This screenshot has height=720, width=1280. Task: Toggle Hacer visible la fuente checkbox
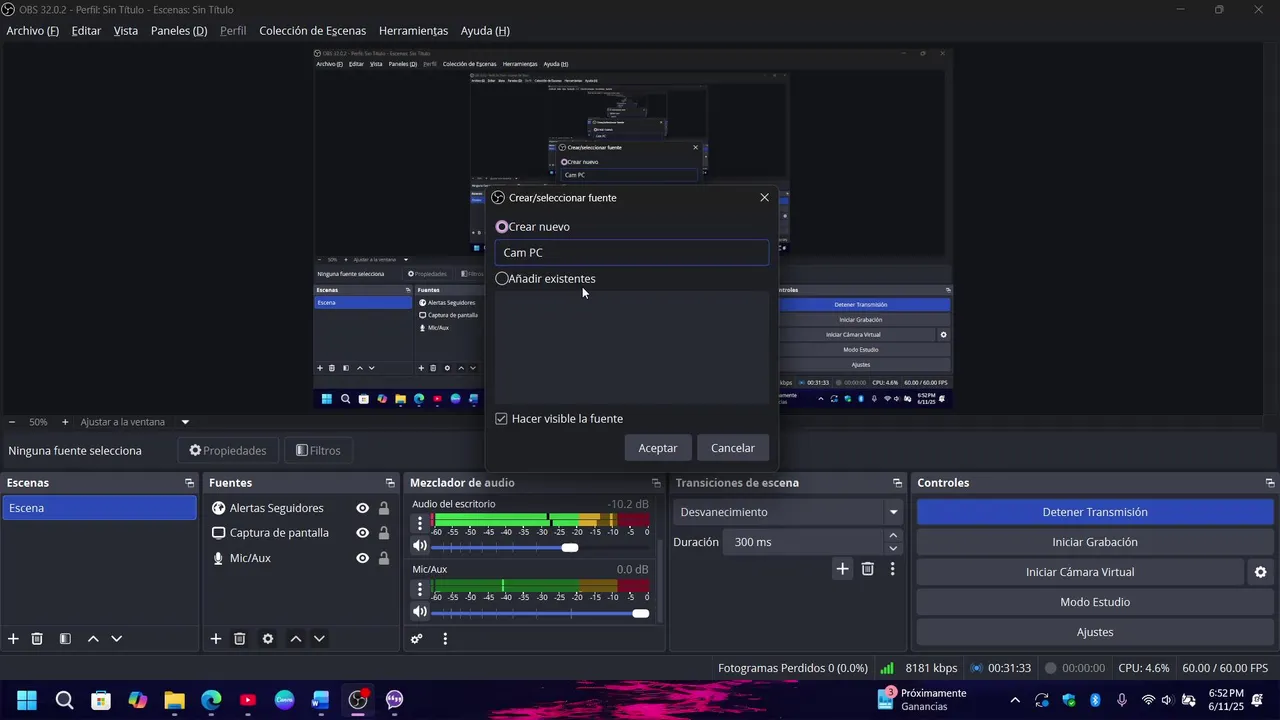point(502,419)
